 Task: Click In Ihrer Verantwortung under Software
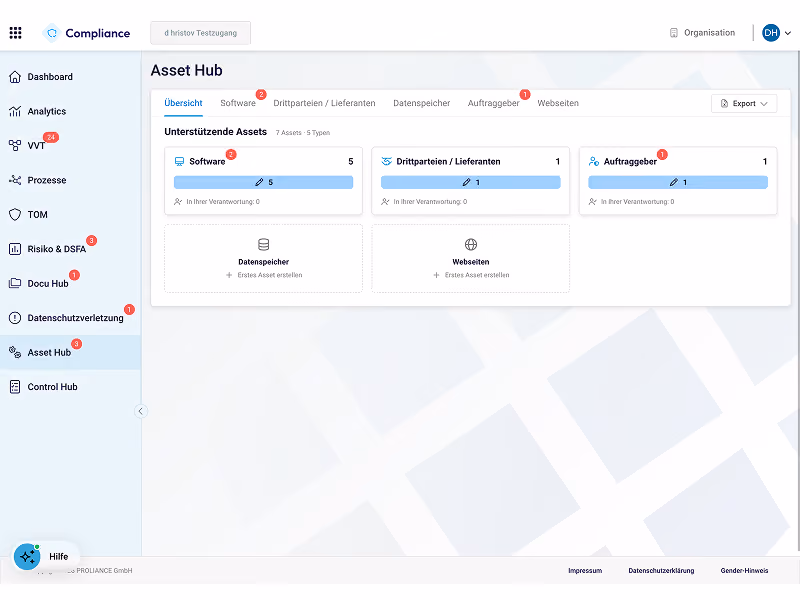222,202
